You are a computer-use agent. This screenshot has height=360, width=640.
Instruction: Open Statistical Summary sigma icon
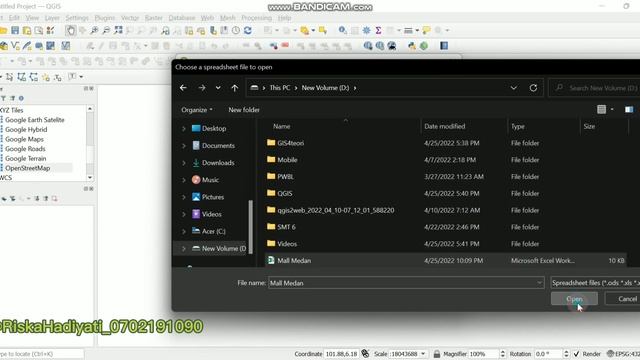click(x=378, y=30)
